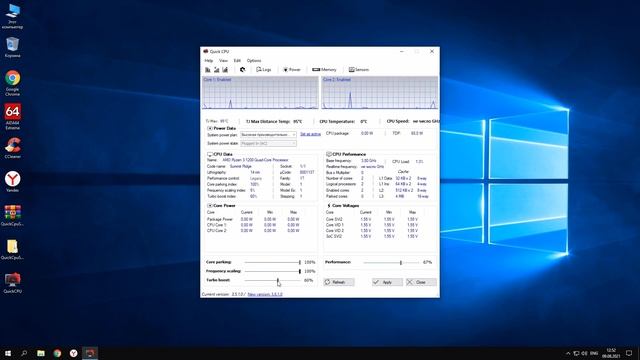Open the Windows Start menu
The image size is (640, 360).
[x=8, y=353]
